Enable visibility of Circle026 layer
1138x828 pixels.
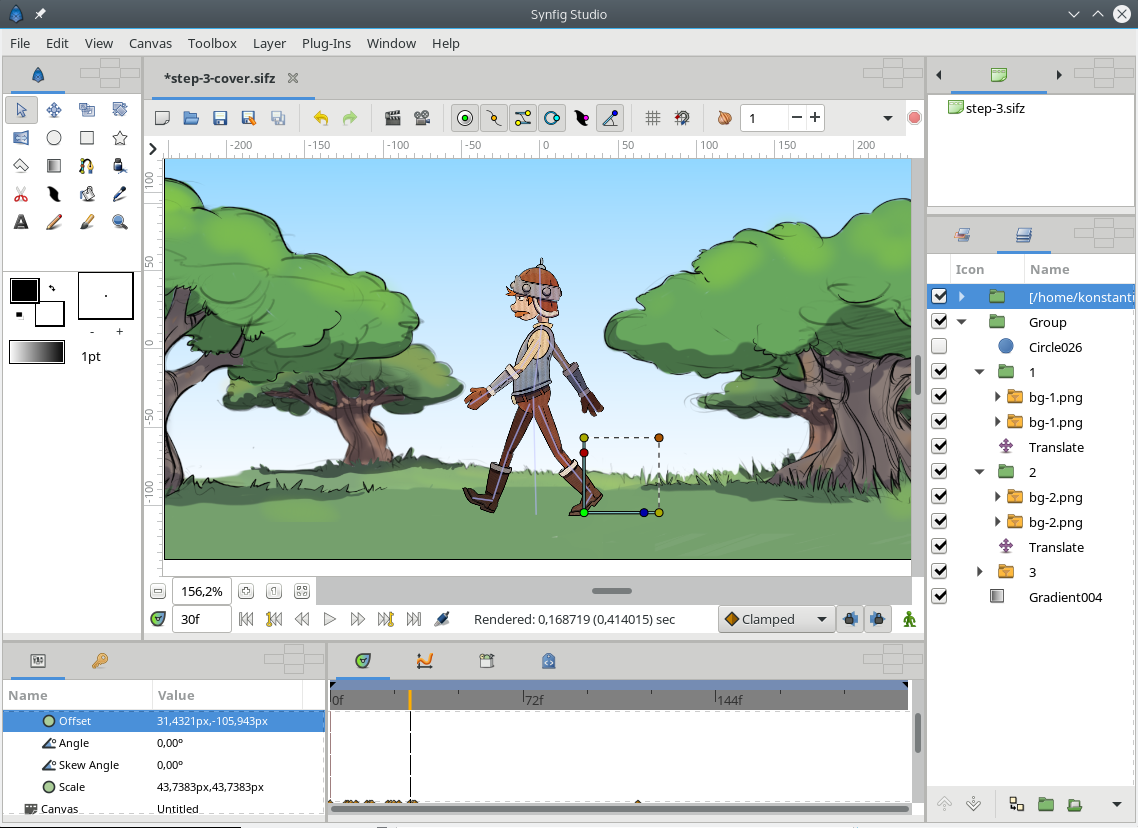(x=938, y=346)
